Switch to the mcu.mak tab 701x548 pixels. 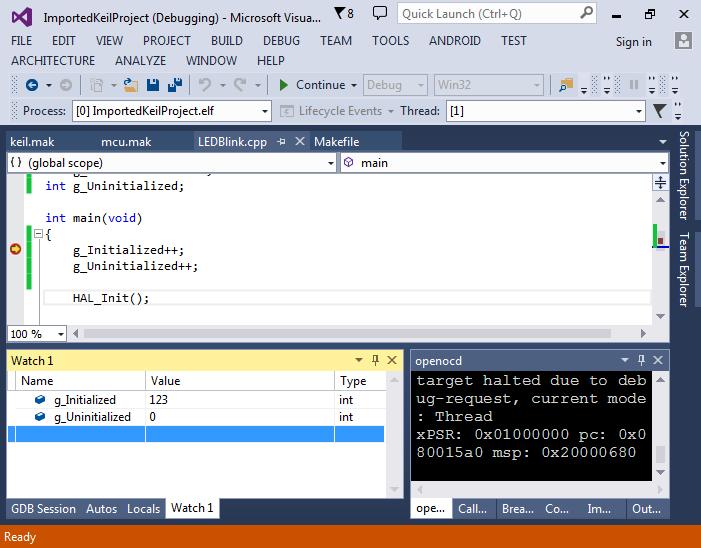[126, 142]
